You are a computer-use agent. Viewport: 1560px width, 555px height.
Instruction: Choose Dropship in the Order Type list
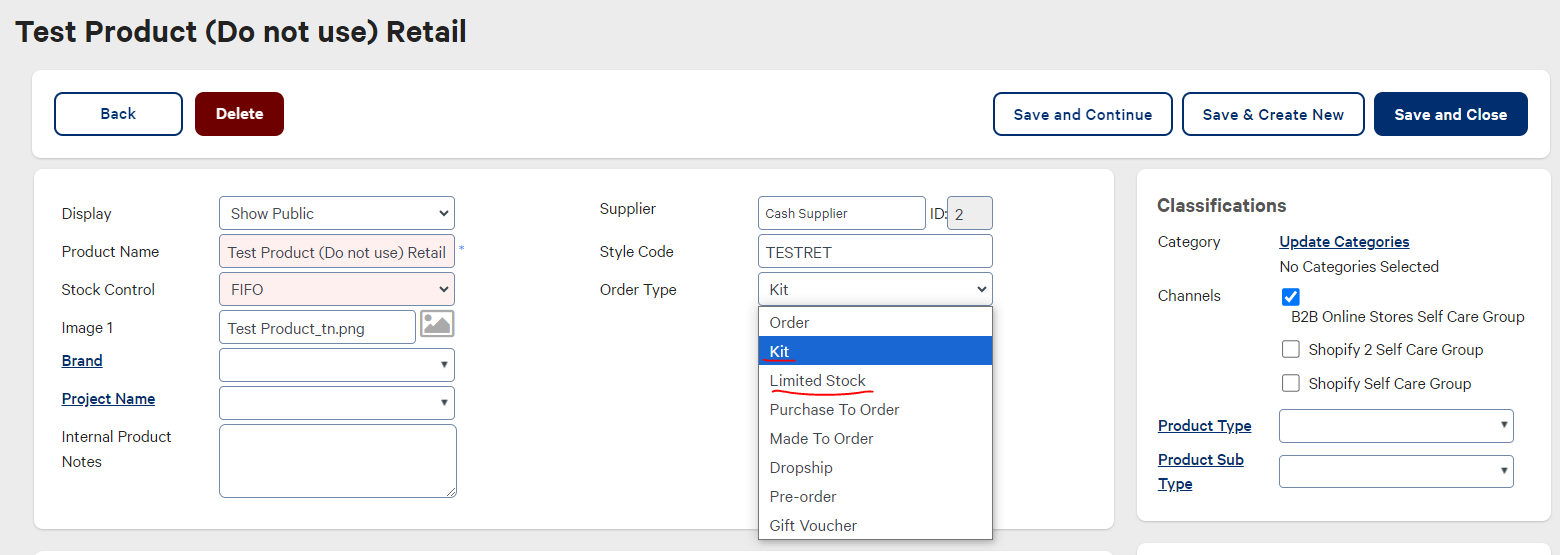coord(801,468)
